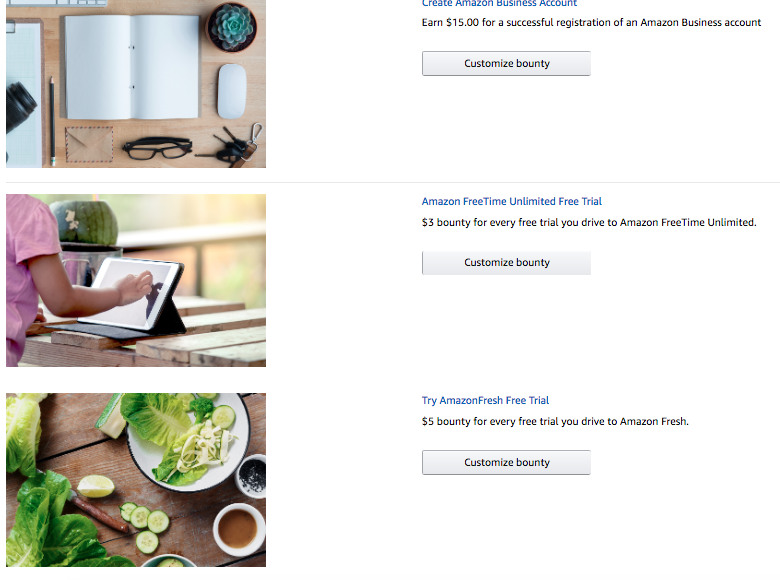Customize bounty for AmazonFresh free trial
Image resolution: width=780 pixels, height=580 pixels.
tap(506, 463)
